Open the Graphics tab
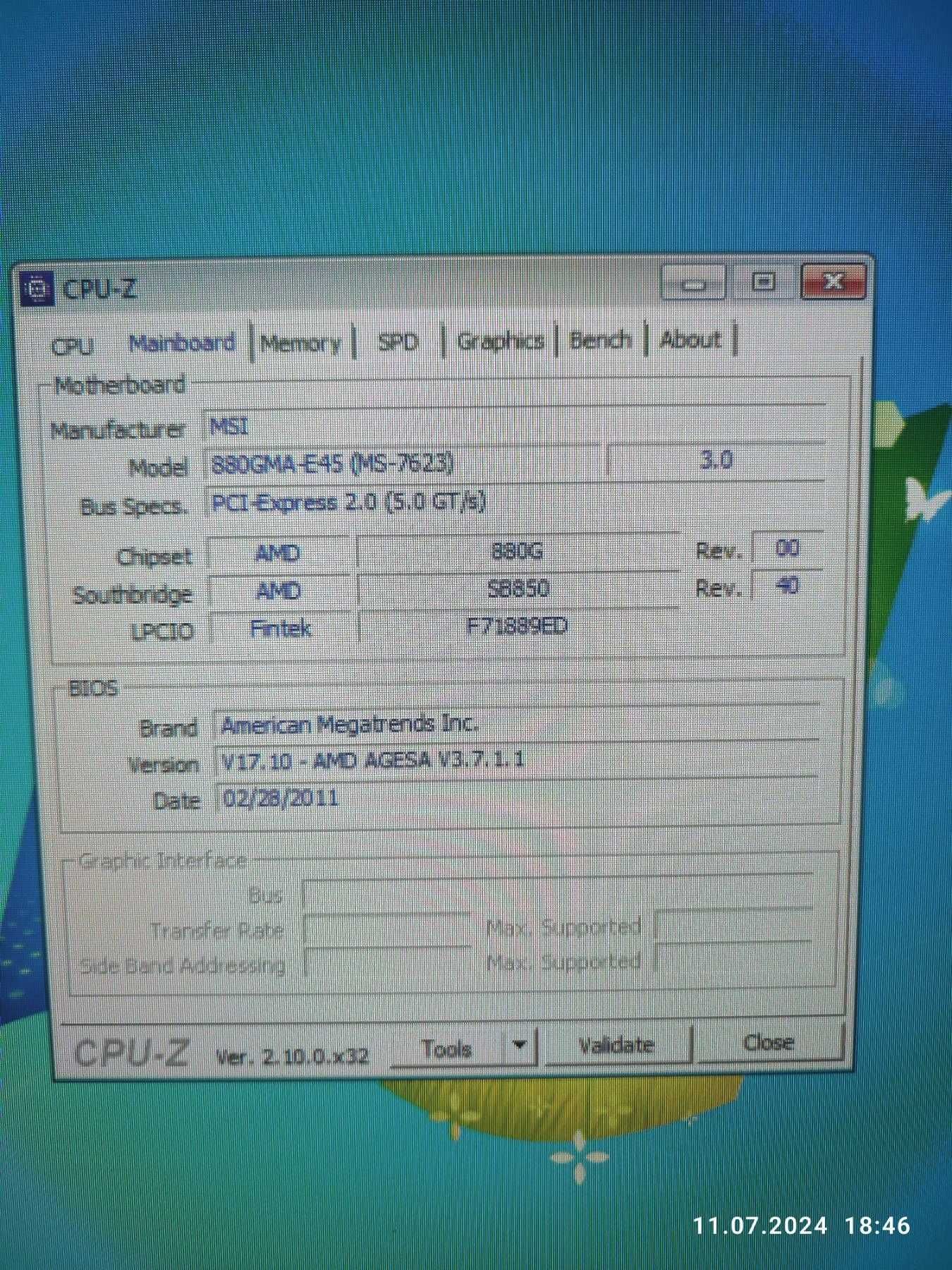The width and height of the screenshot is (952, 1270). click(x=500, y=341)
